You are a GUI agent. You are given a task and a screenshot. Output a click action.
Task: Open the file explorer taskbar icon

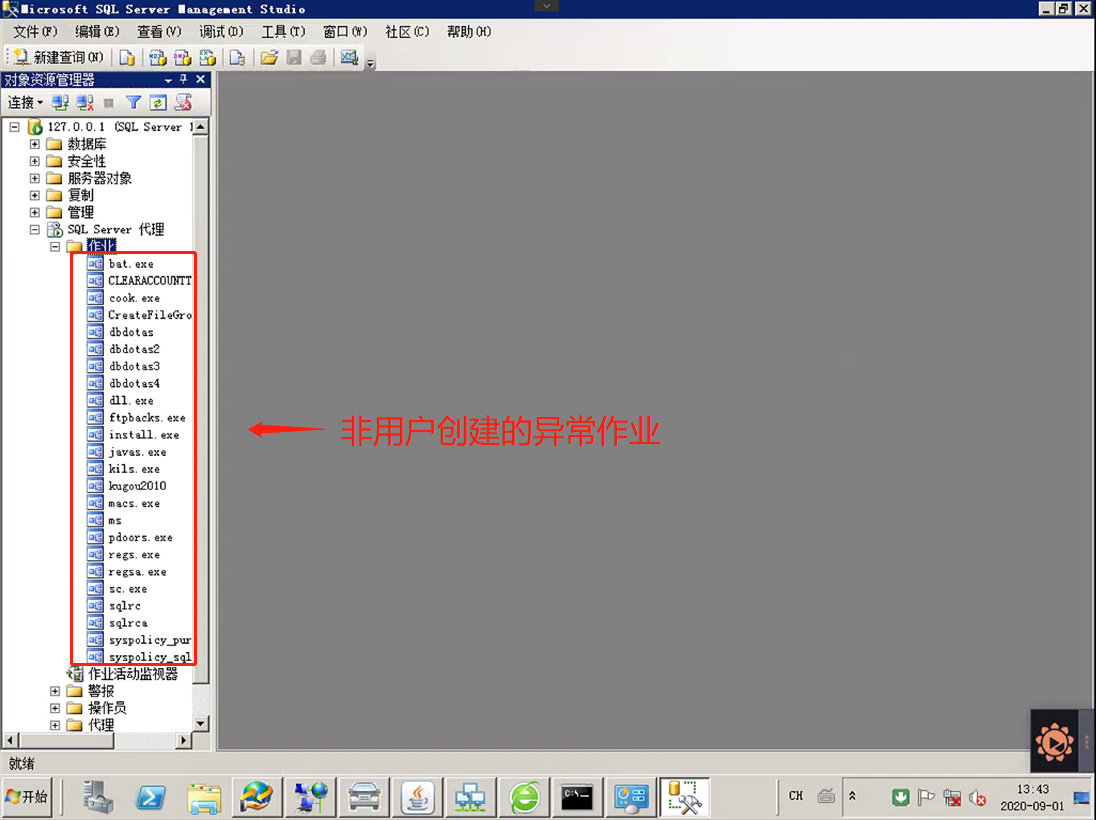click(x=204, y=798)
